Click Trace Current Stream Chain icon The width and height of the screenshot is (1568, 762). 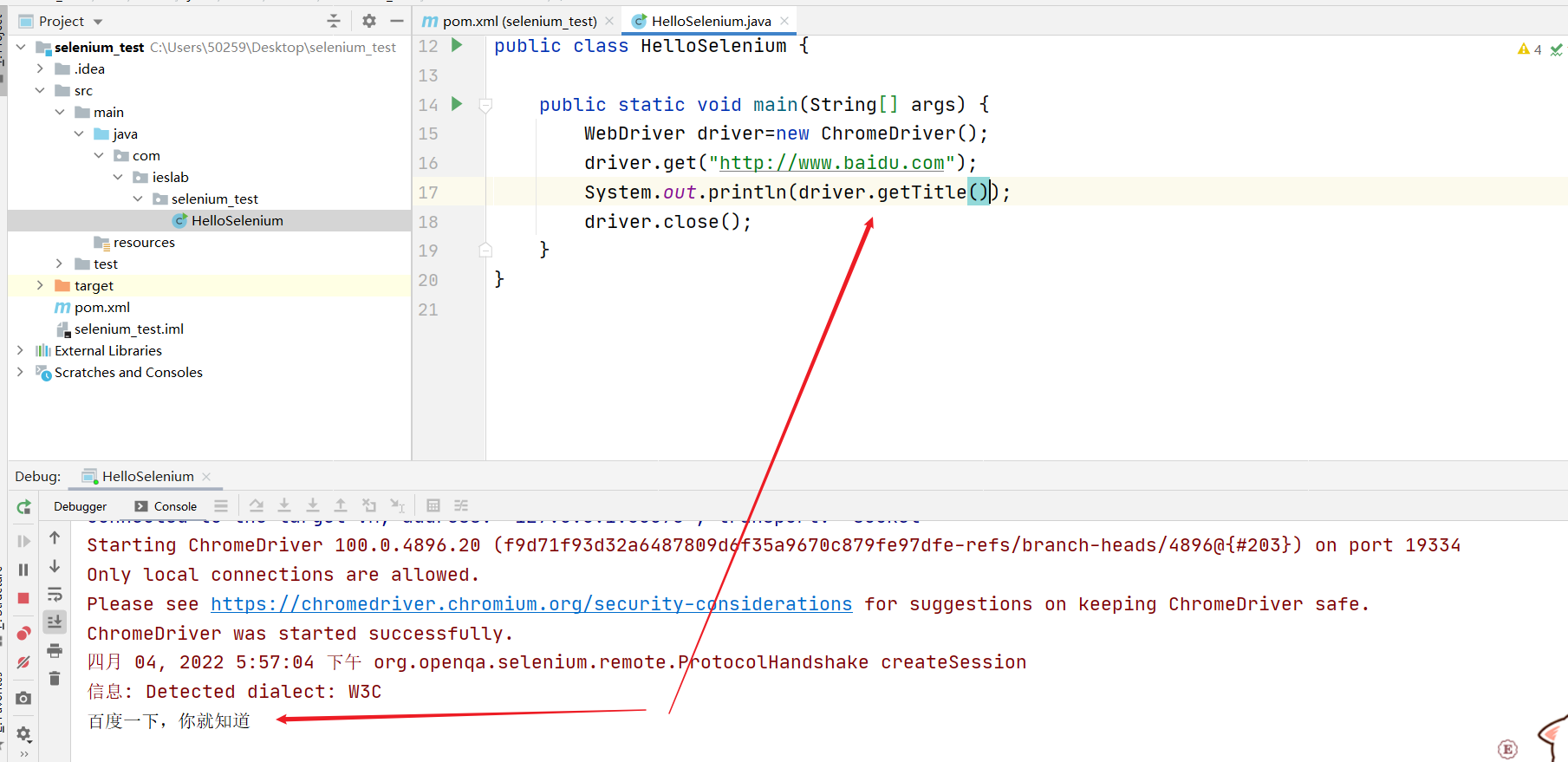(x=461, y=505)
